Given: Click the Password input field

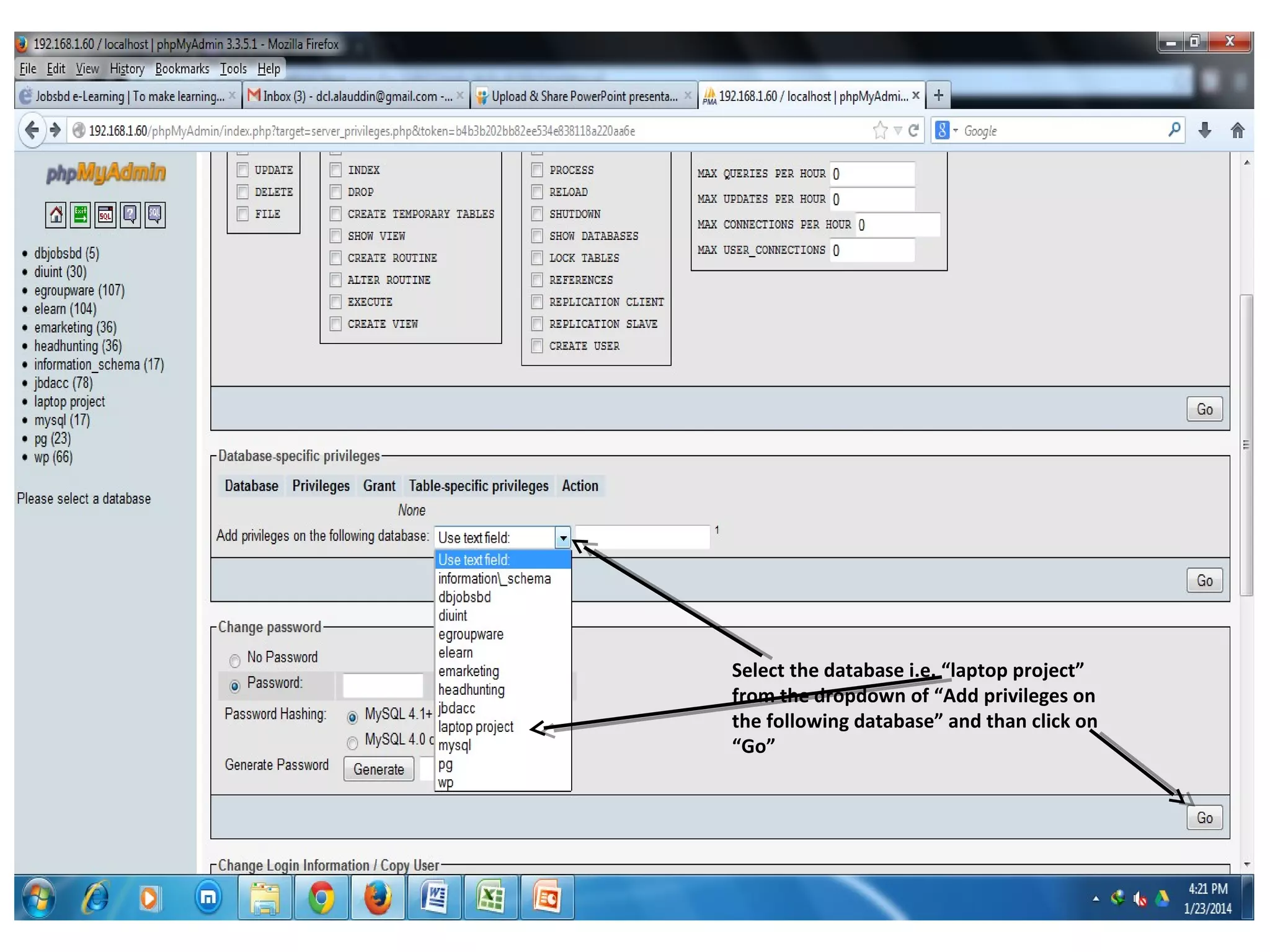Looking at the screenshot, I should (x=383, y=685).
